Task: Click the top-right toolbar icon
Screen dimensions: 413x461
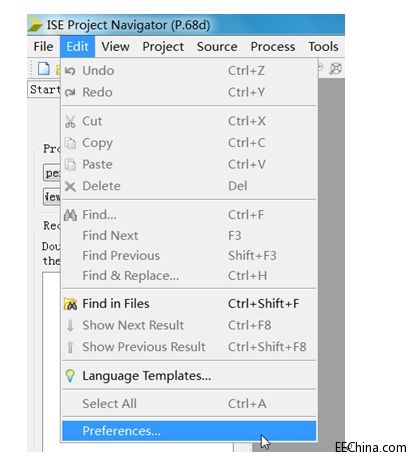Action: (x=336, y=69)
